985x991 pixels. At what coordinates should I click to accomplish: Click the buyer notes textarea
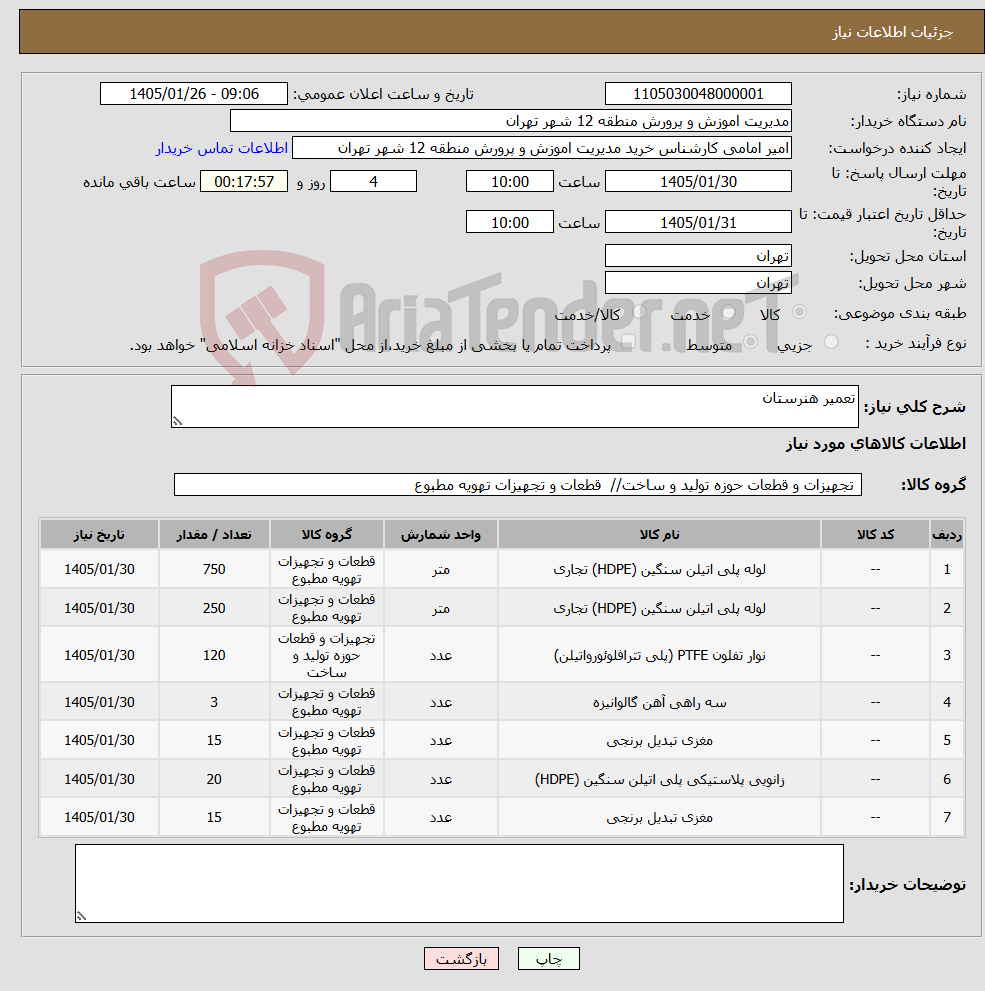[459, 884]
